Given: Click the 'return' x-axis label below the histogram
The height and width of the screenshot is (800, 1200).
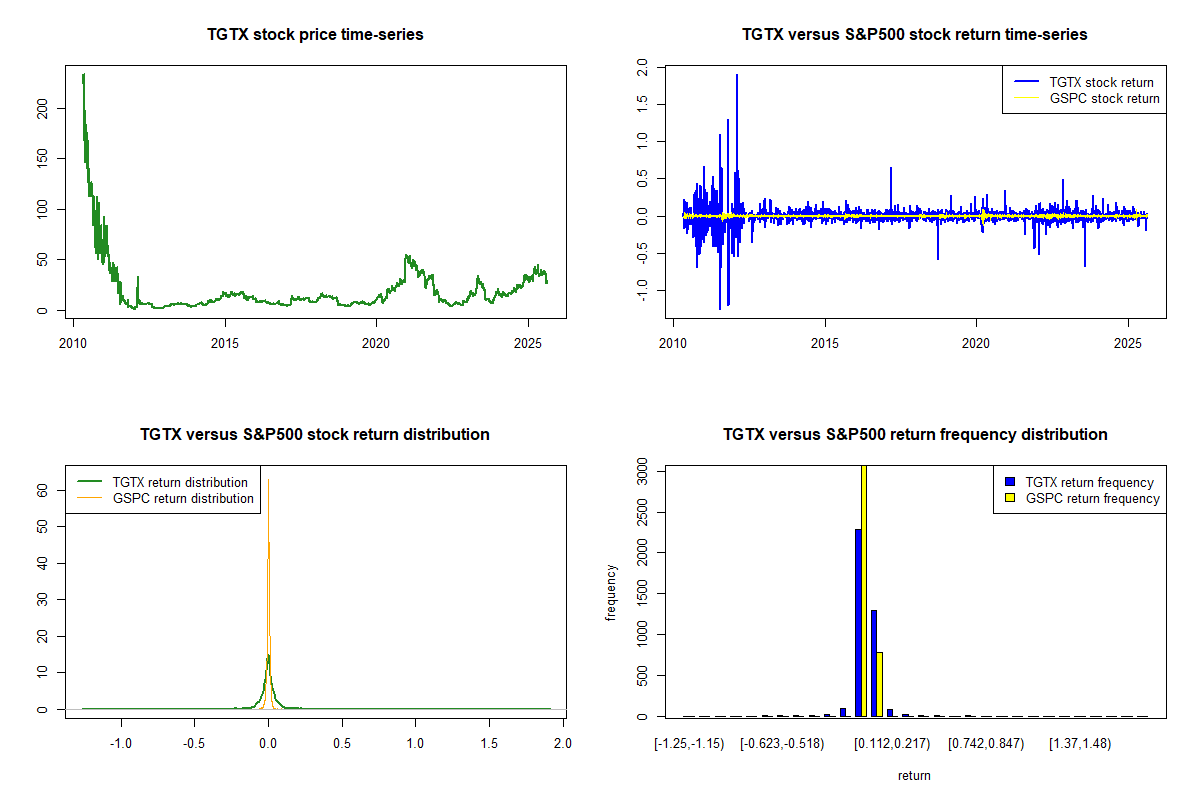Looking at the screenshot, I should pyautogui.click(x=914, y=775).
